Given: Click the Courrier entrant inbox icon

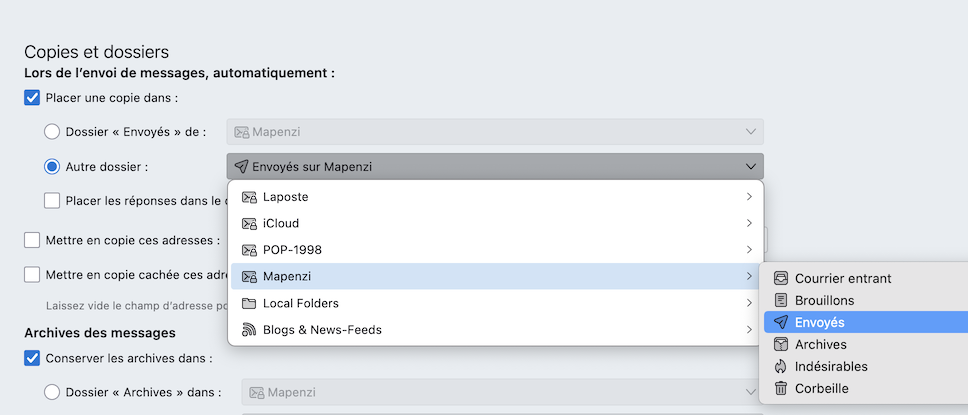Looking at the screenshot, I should point(781,278).
